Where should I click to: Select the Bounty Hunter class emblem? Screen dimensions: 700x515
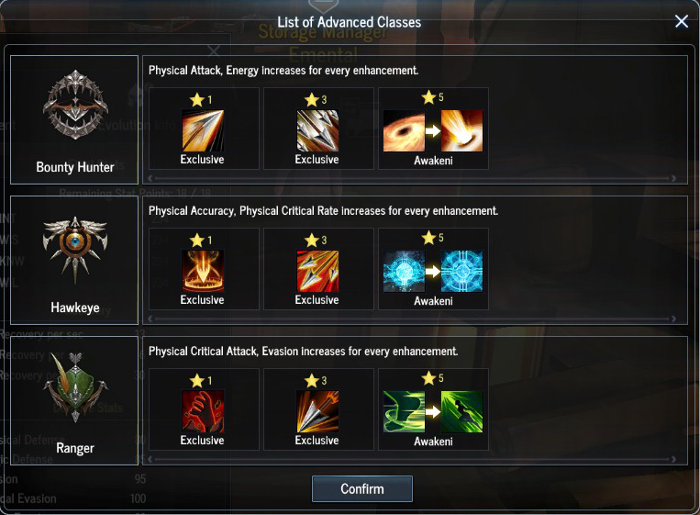click(75, 105)
